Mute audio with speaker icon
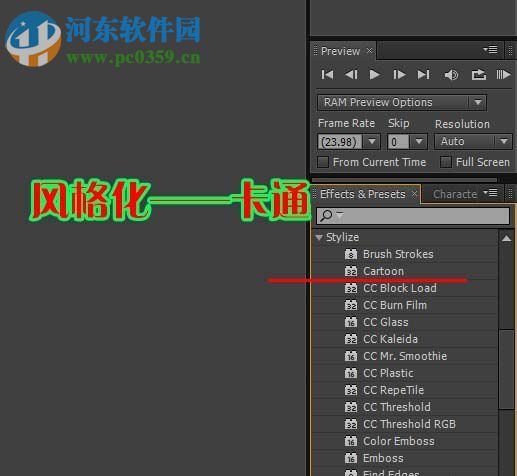Screen dimensions: 517x476 point(451,75)
